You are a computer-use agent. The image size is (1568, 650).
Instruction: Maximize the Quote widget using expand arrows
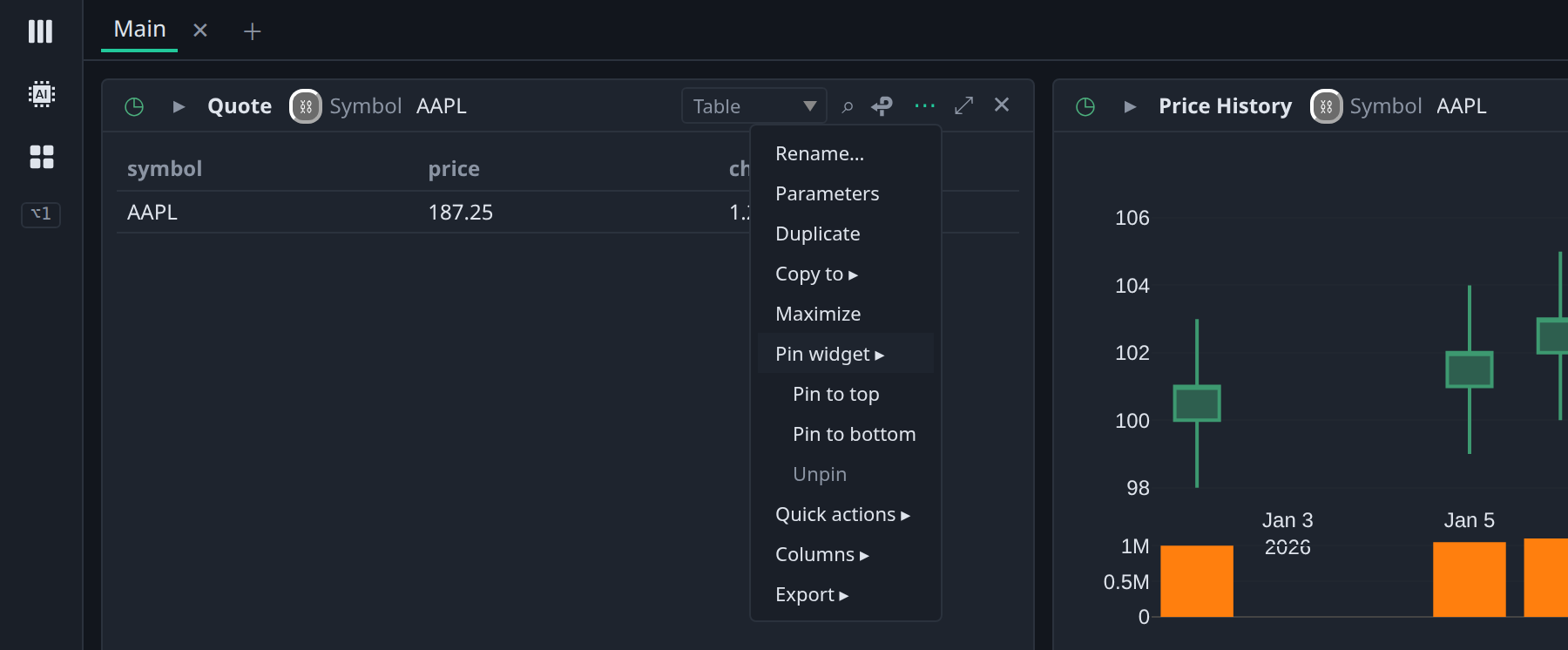(963, 105)
